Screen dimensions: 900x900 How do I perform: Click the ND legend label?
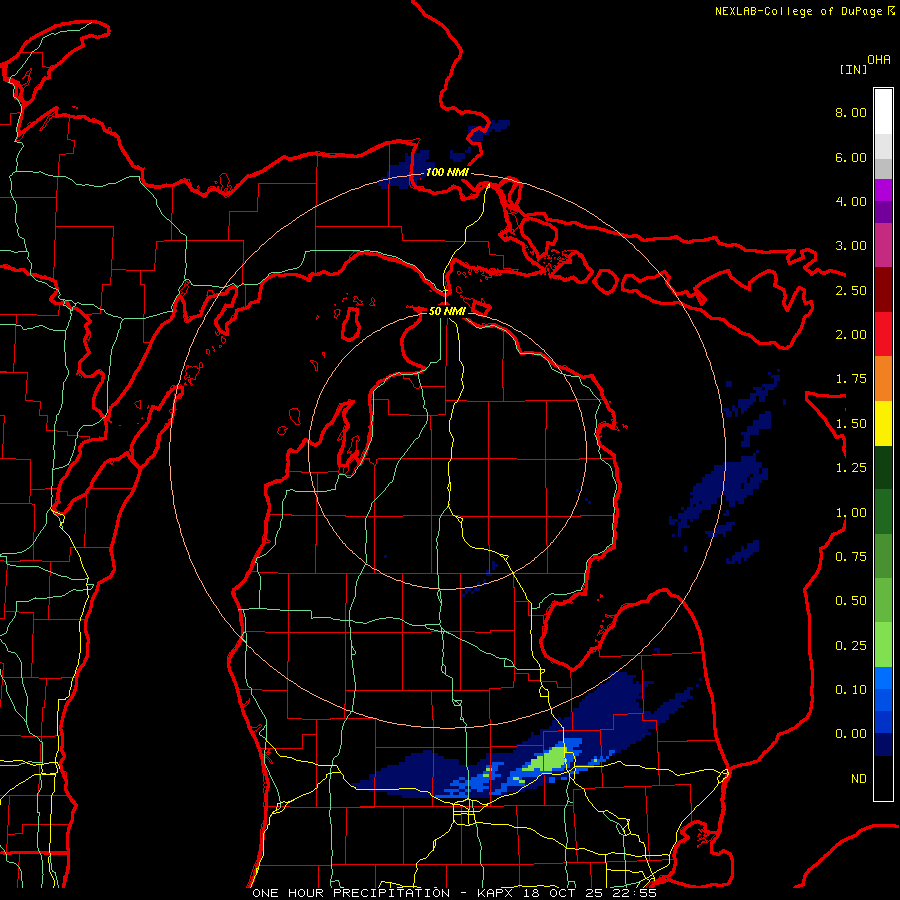[859, 779]
